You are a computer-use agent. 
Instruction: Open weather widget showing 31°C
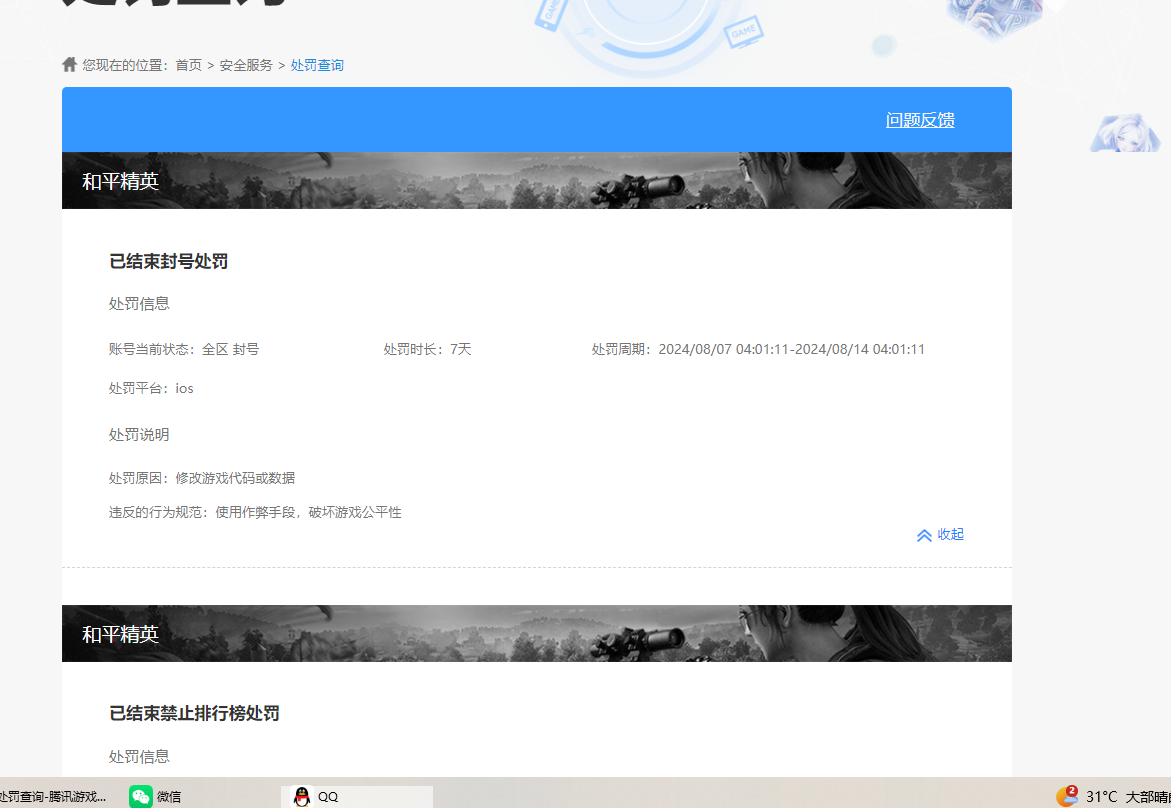(x=1113, y=797)
